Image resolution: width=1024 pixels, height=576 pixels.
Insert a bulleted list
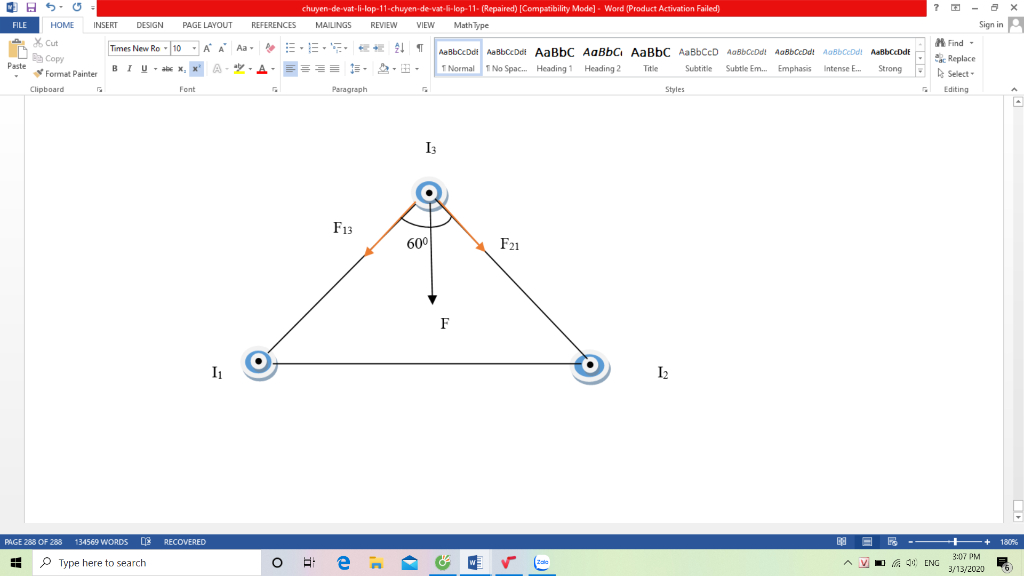point(291,48)
